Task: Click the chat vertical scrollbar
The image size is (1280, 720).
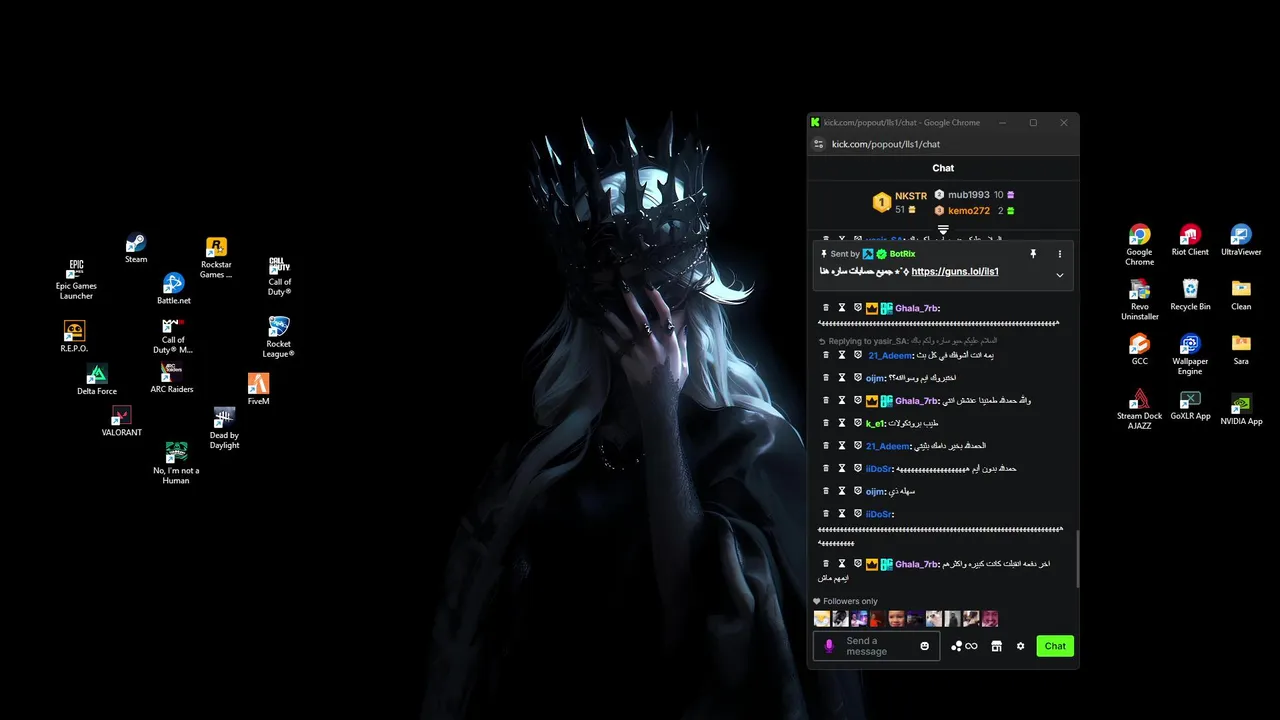Action: point(1077,560)
